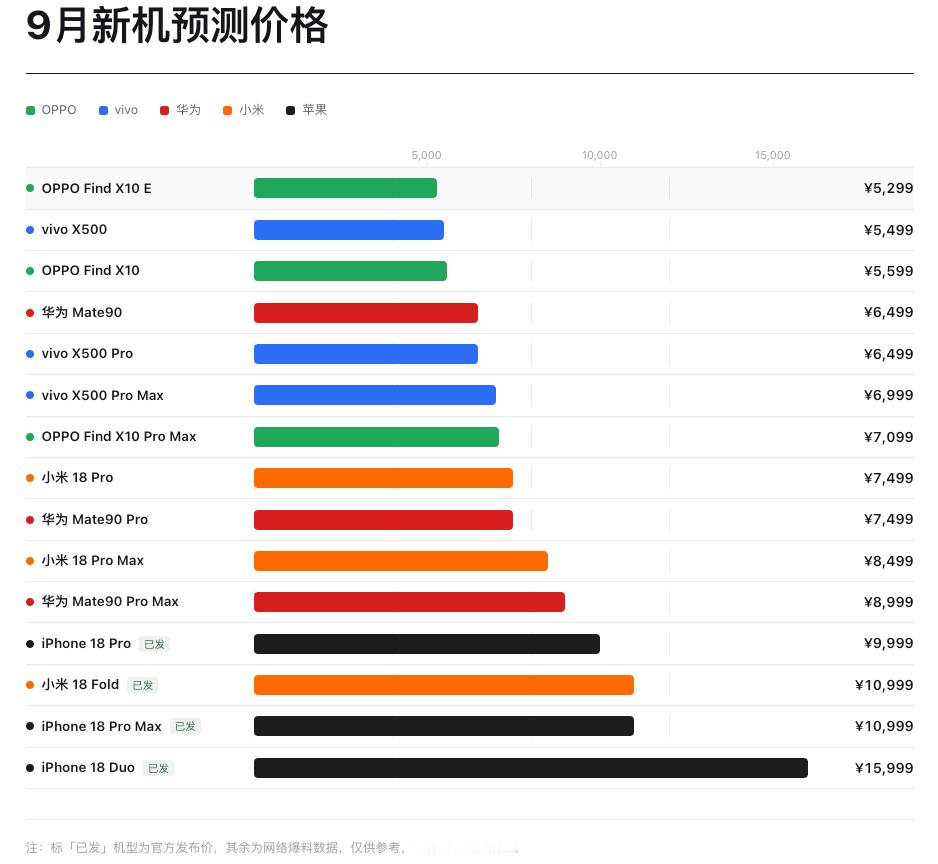Image resolution: width=938 pixels, height=864 pixels.
Task: Click the 已发 tag beside 小米 18 Fold
Action: click(142, 686)
